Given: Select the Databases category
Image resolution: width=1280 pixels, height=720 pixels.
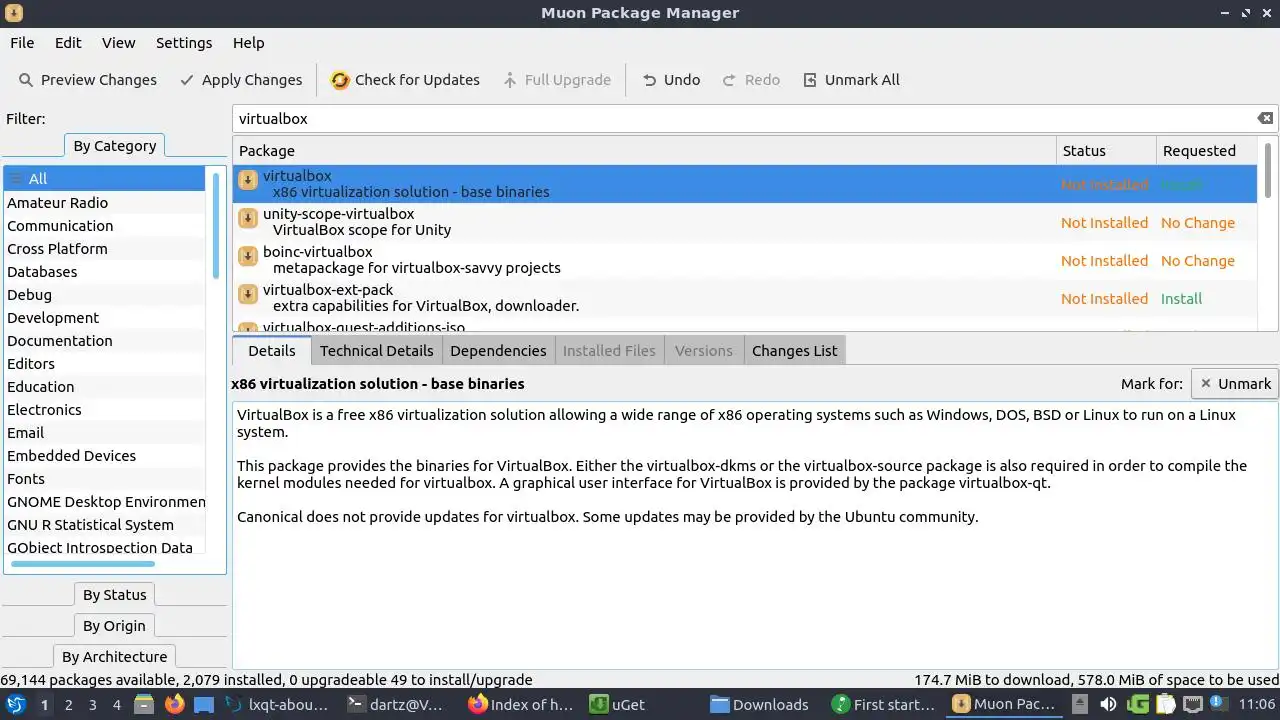Looking at the screenshot, I should [104, 272].
